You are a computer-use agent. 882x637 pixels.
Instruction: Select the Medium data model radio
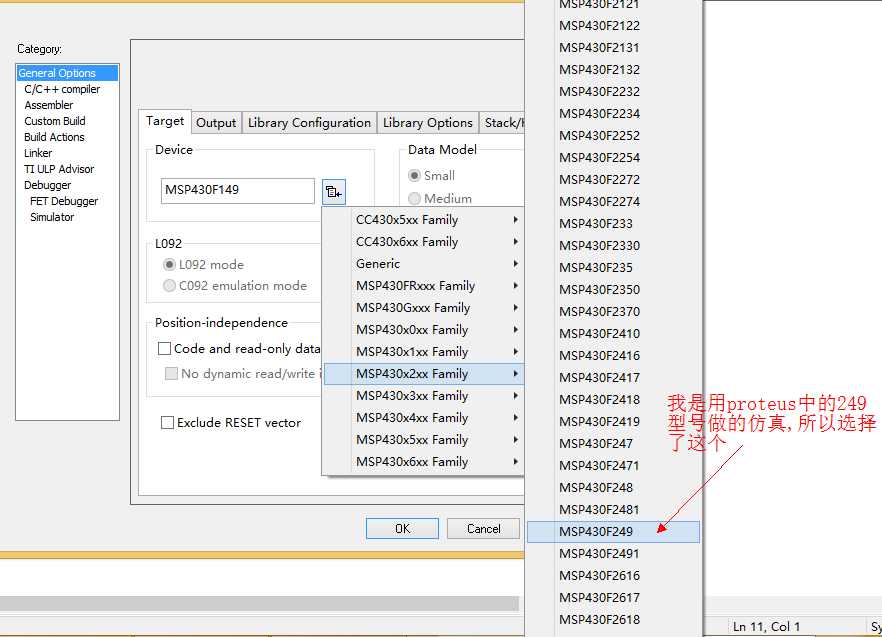(415, 198)
